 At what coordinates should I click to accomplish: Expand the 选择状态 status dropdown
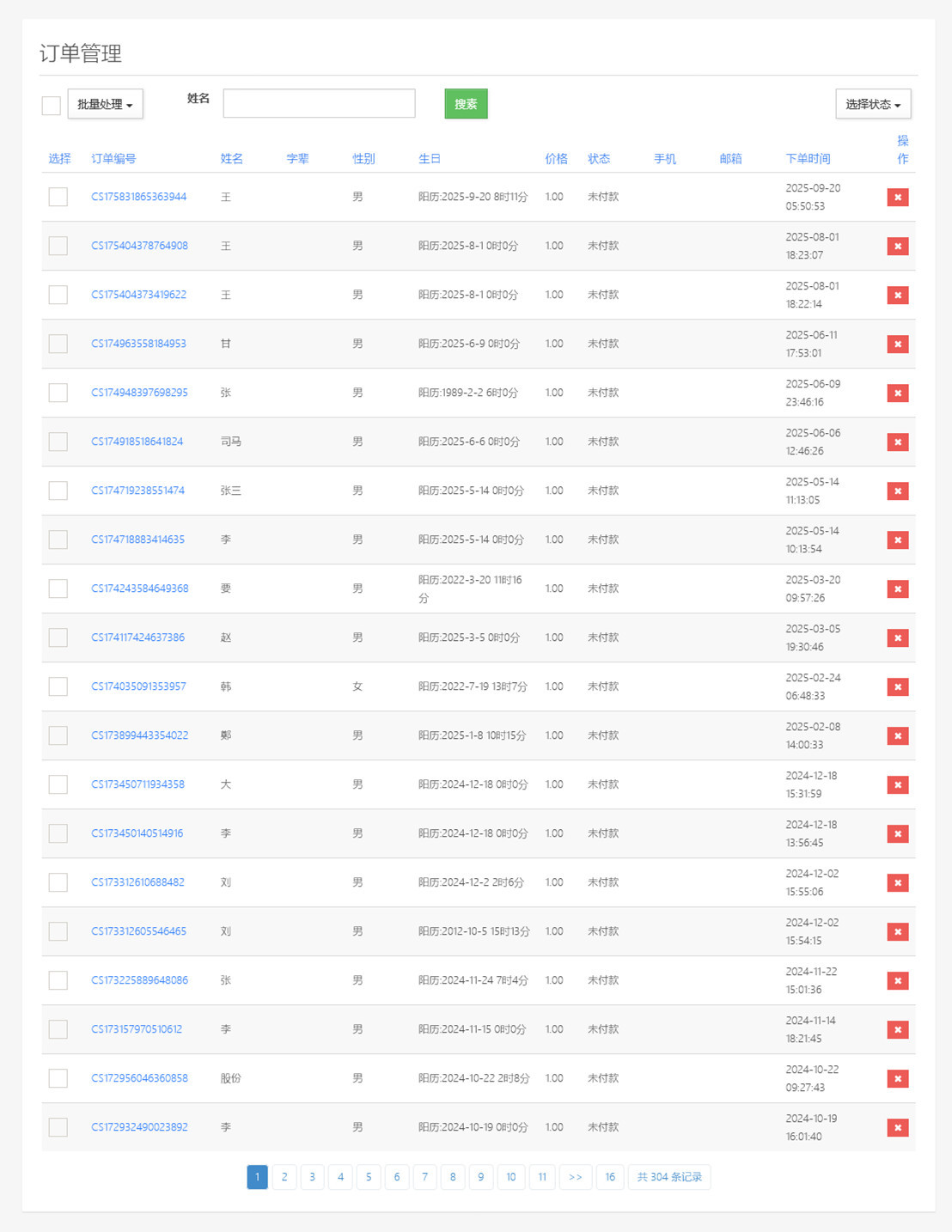tap(872, 104)
